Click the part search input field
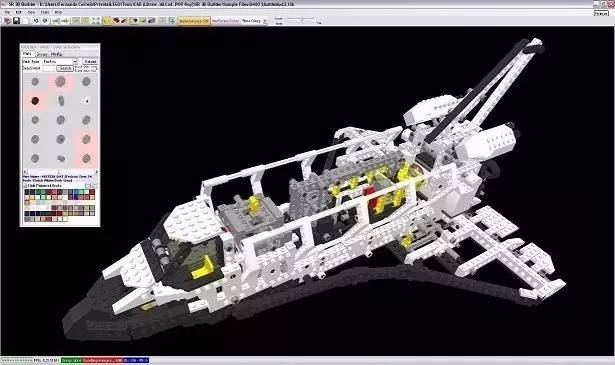The image size is (615, 365). pos(49,68)
